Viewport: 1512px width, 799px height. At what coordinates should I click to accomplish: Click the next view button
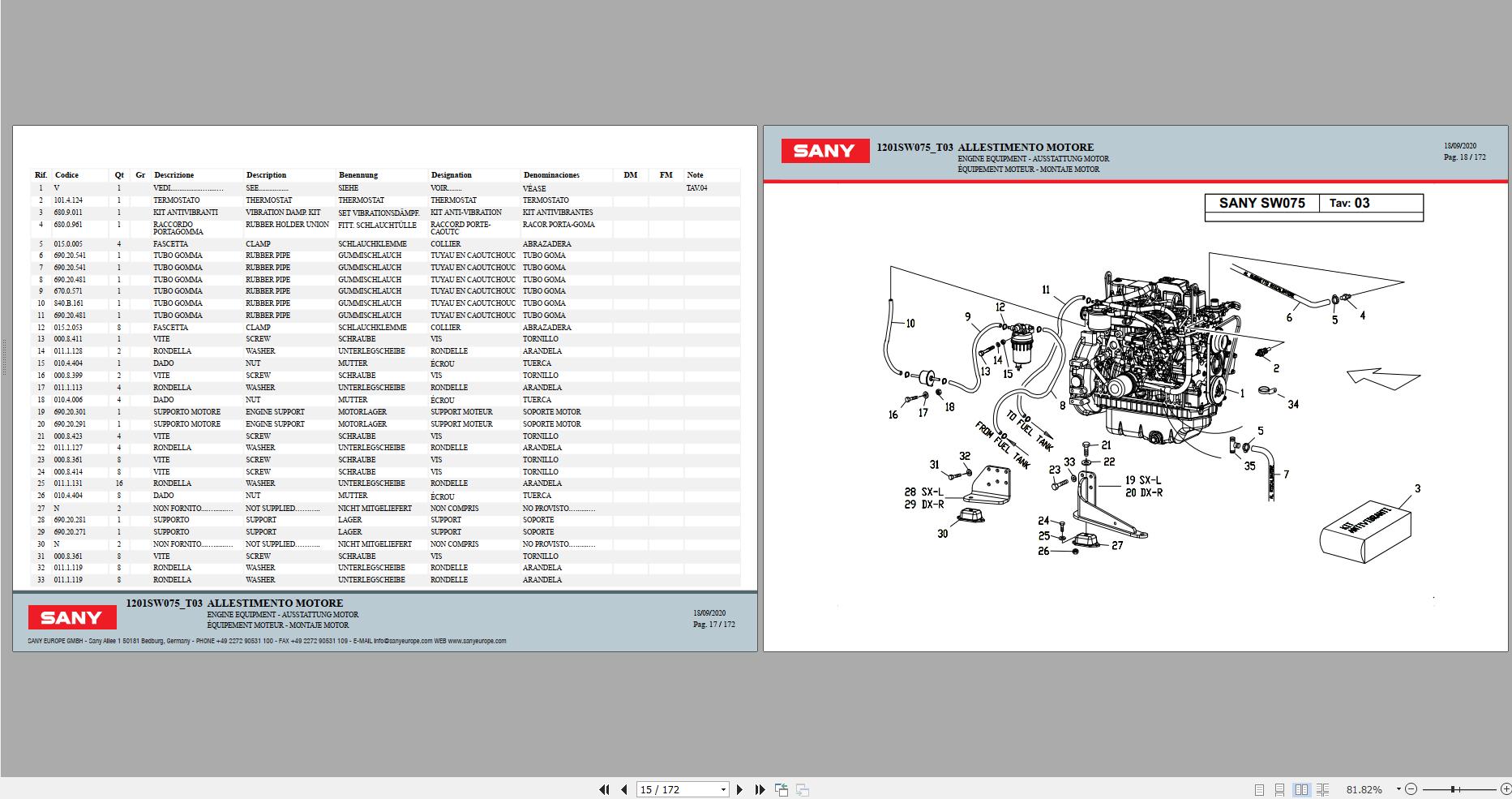803,789
